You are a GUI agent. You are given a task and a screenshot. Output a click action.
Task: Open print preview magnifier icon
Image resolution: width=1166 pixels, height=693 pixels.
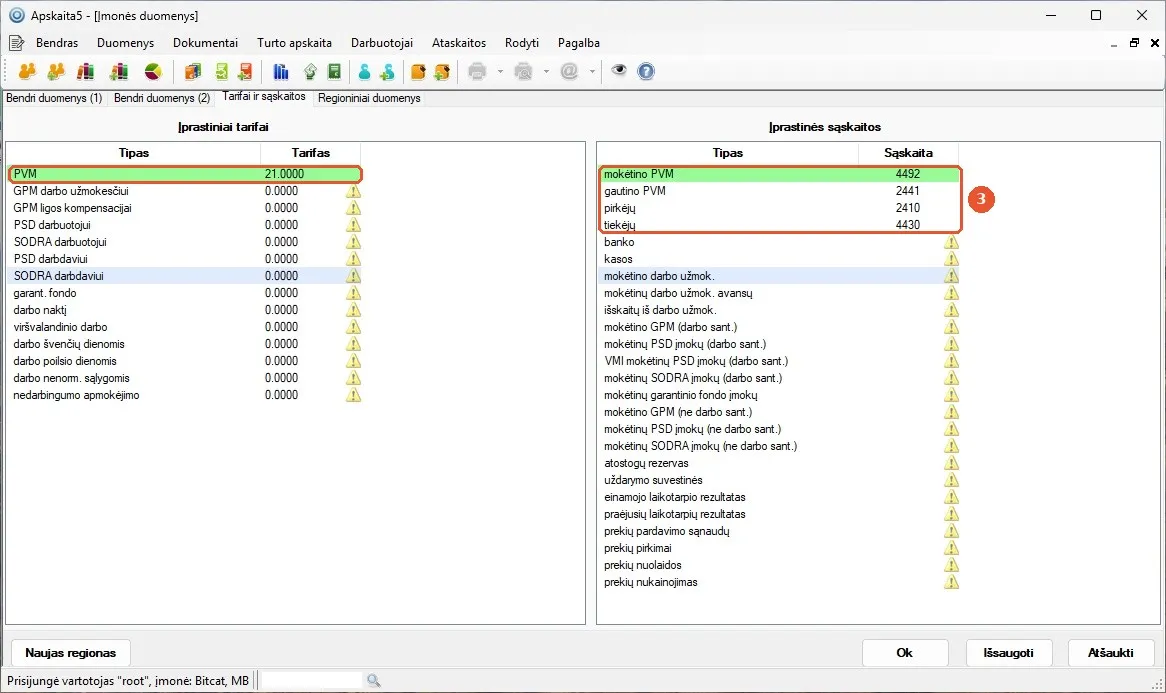pyautogui.click(x=524, y=71)
